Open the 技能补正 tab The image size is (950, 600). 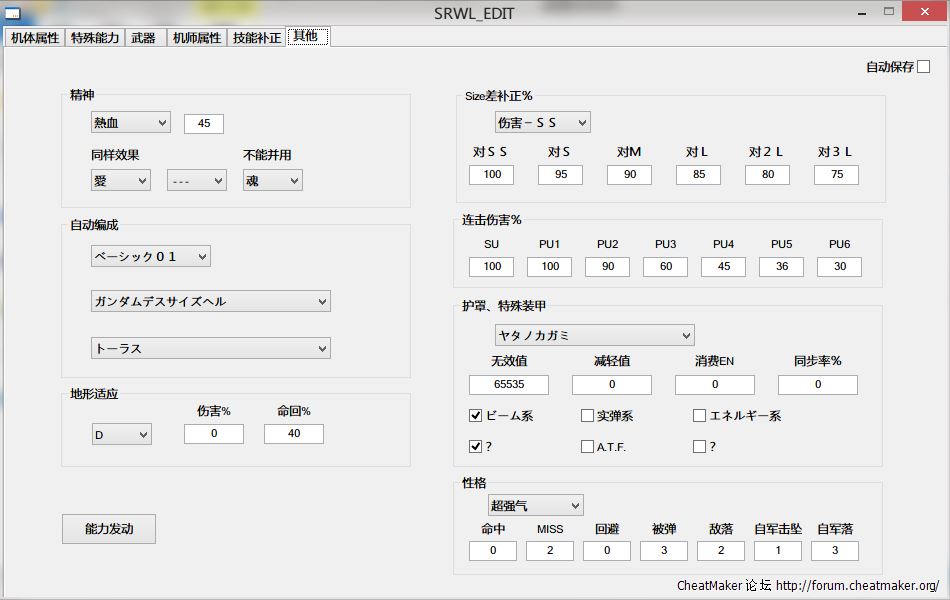tap(256, 38)
